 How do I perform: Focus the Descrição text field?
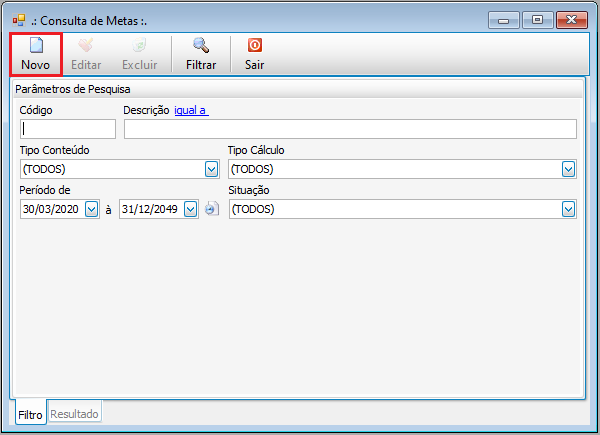coord(350,129)
